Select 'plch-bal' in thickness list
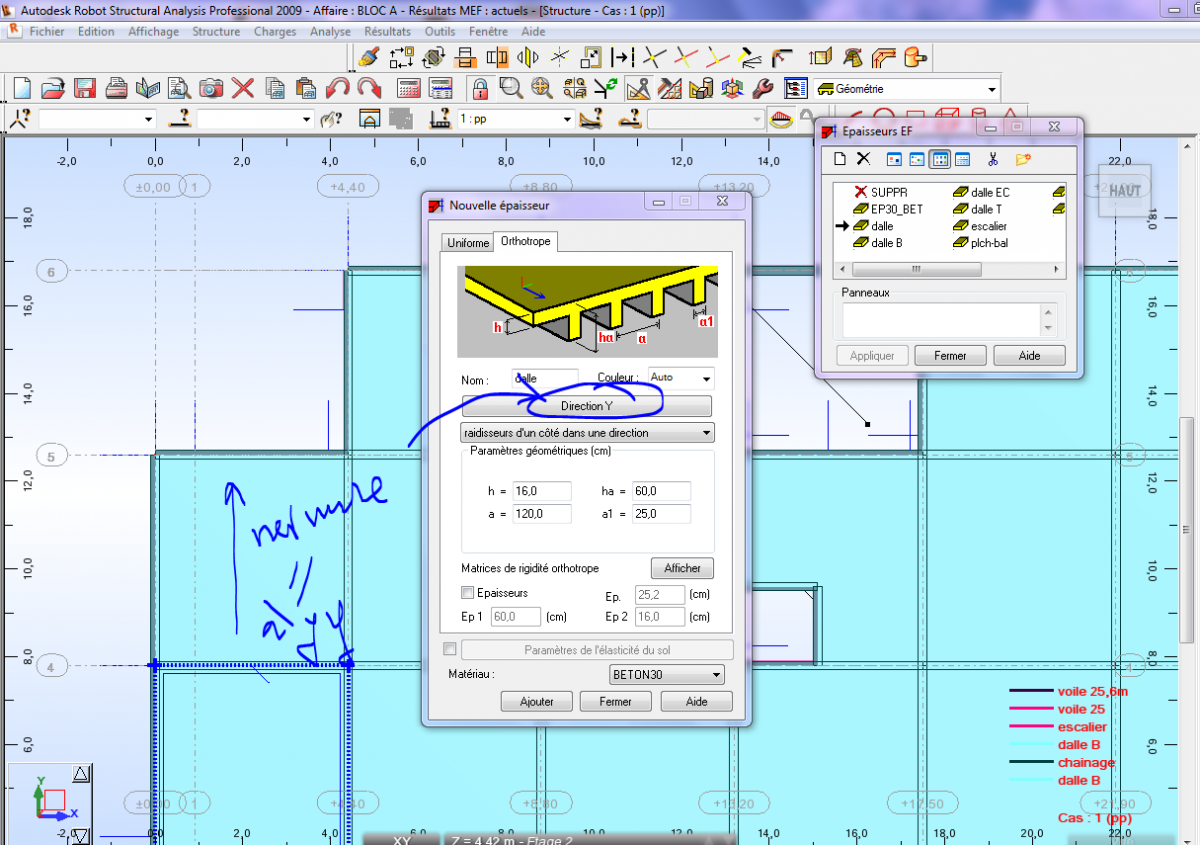 point(981,243)
